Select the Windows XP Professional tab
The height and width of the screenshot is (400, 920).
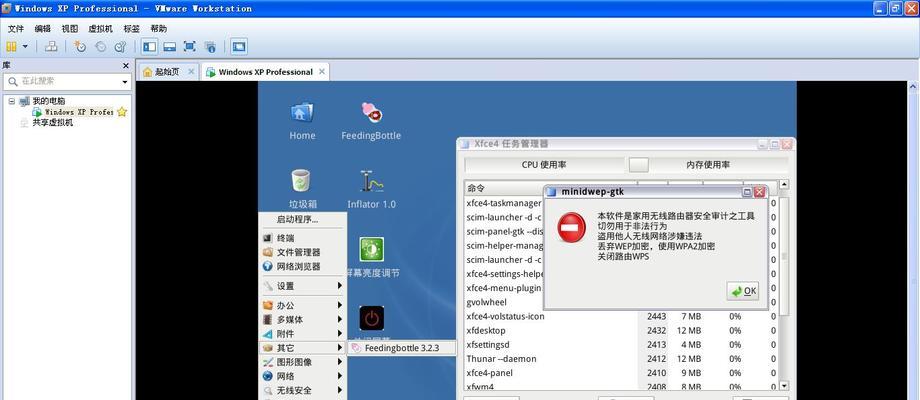pyautogui.click(x=265, y=72)
